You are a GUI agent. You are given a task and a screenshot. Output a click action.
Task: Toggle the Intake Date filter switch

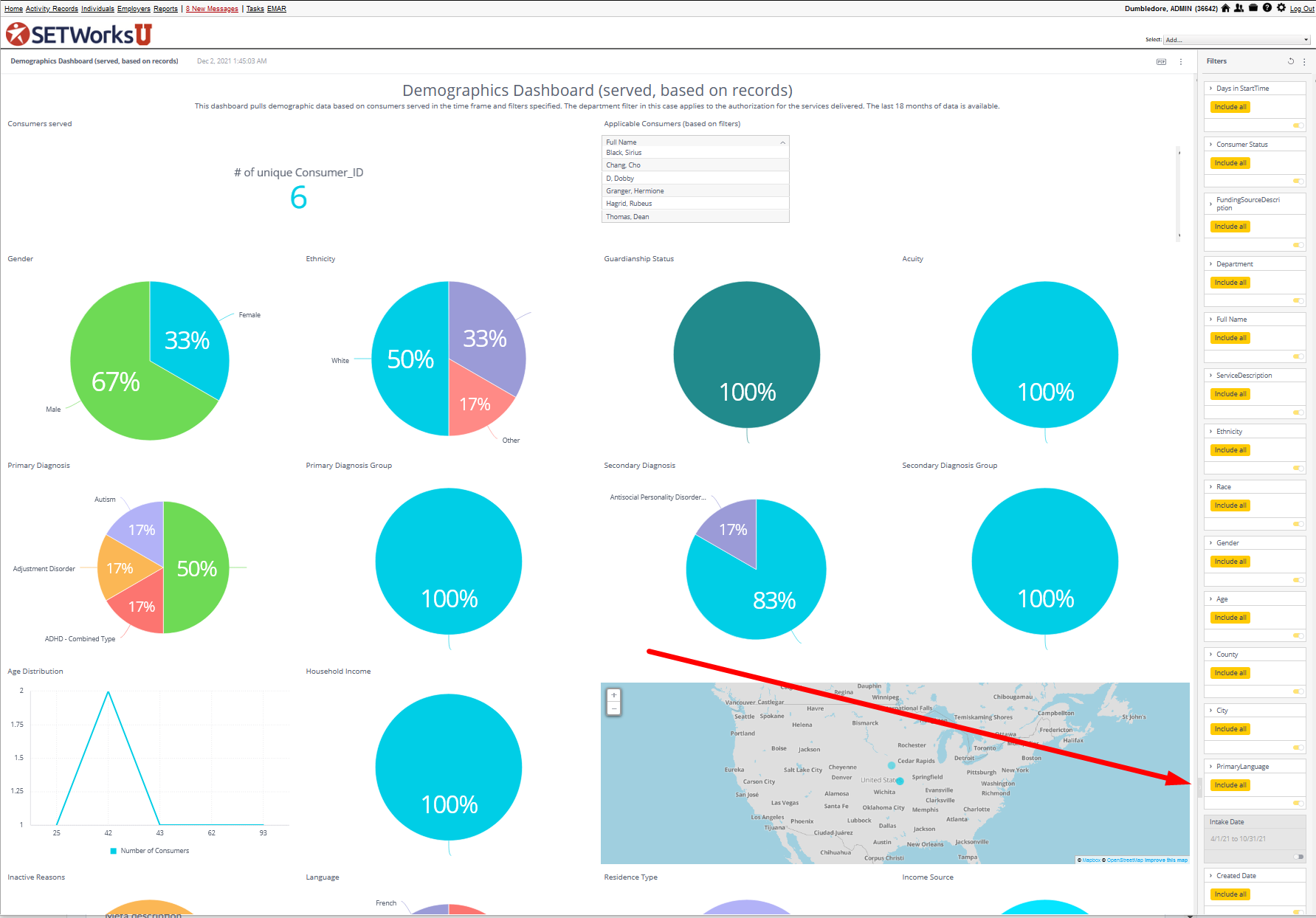pos(1298,857)
